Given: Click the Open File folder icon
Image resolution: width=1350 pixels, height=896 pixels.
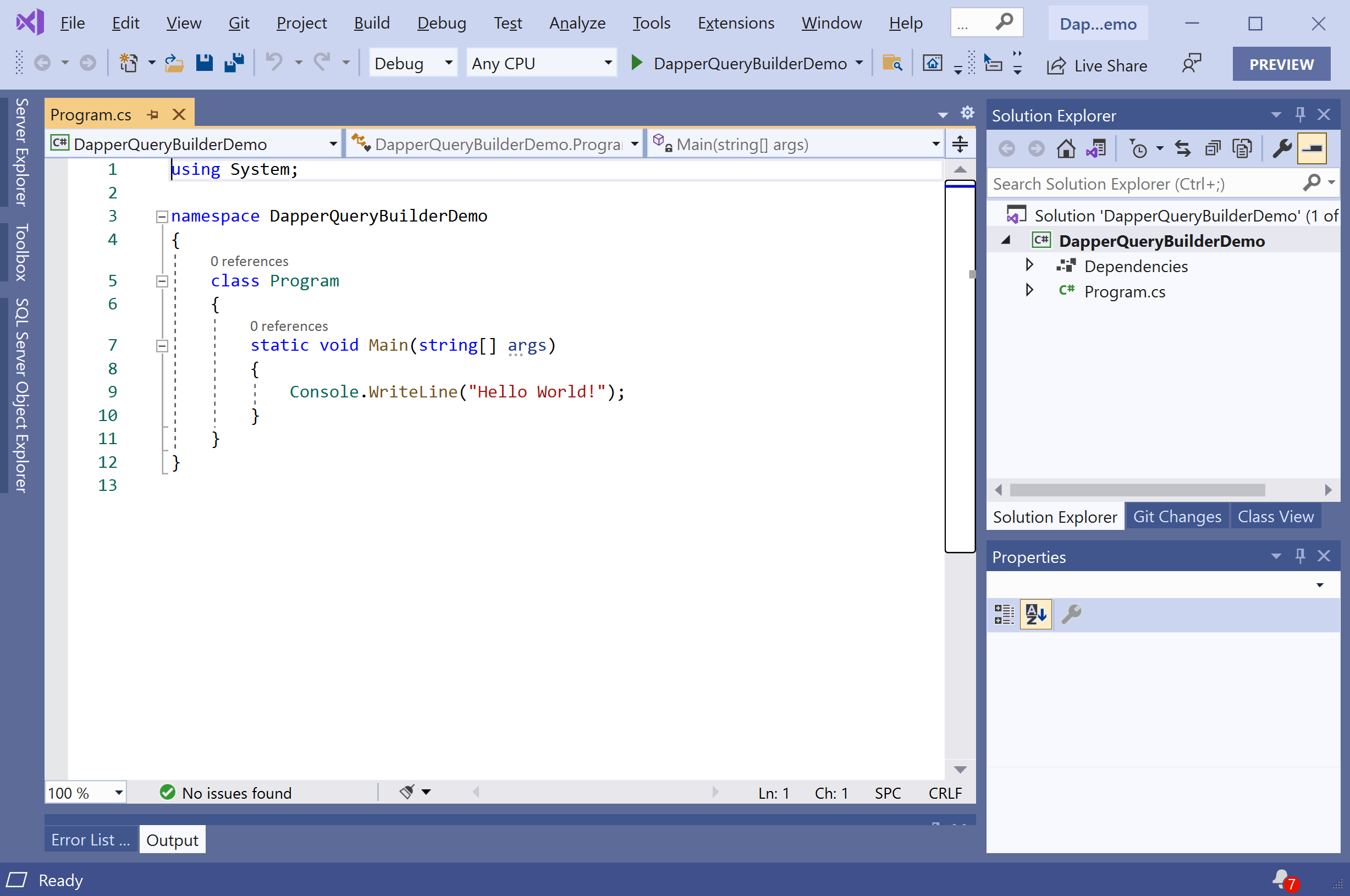Looking at the screenshot, I should (x=174, y=63).
